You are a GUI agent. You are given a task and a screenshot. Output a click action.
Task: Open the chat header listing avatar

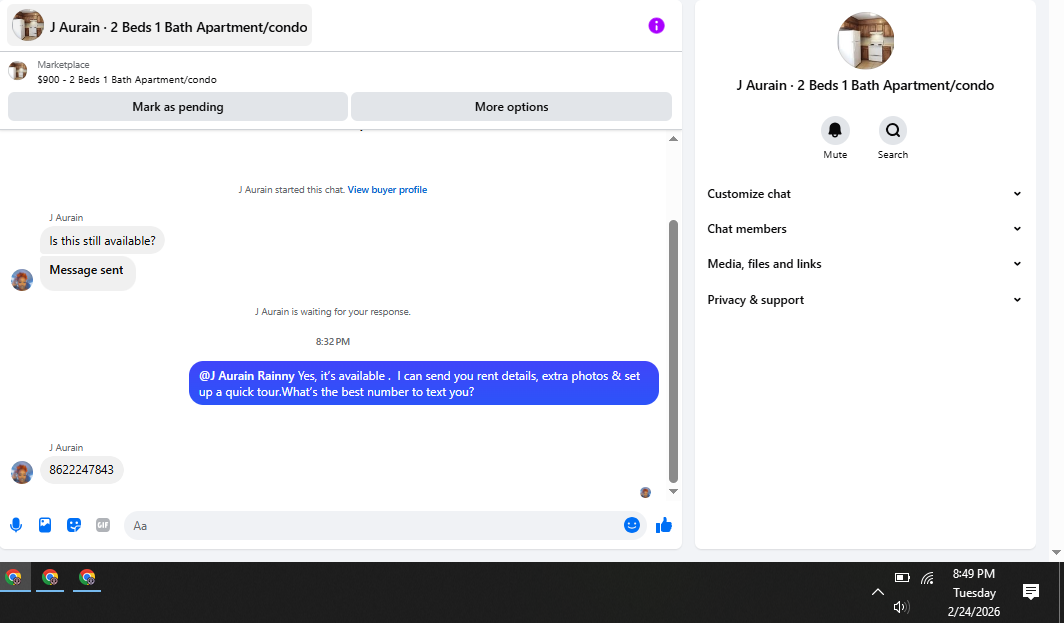click(x=28, y=26)
